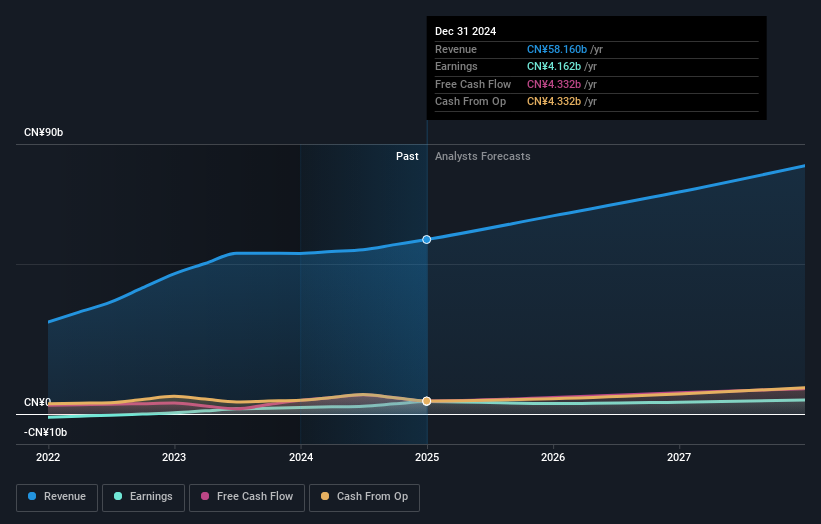The width and height of the screenshot is (821, 524).
Task: Click the CN¥4.162b earnings value
Action: [553, 66]
